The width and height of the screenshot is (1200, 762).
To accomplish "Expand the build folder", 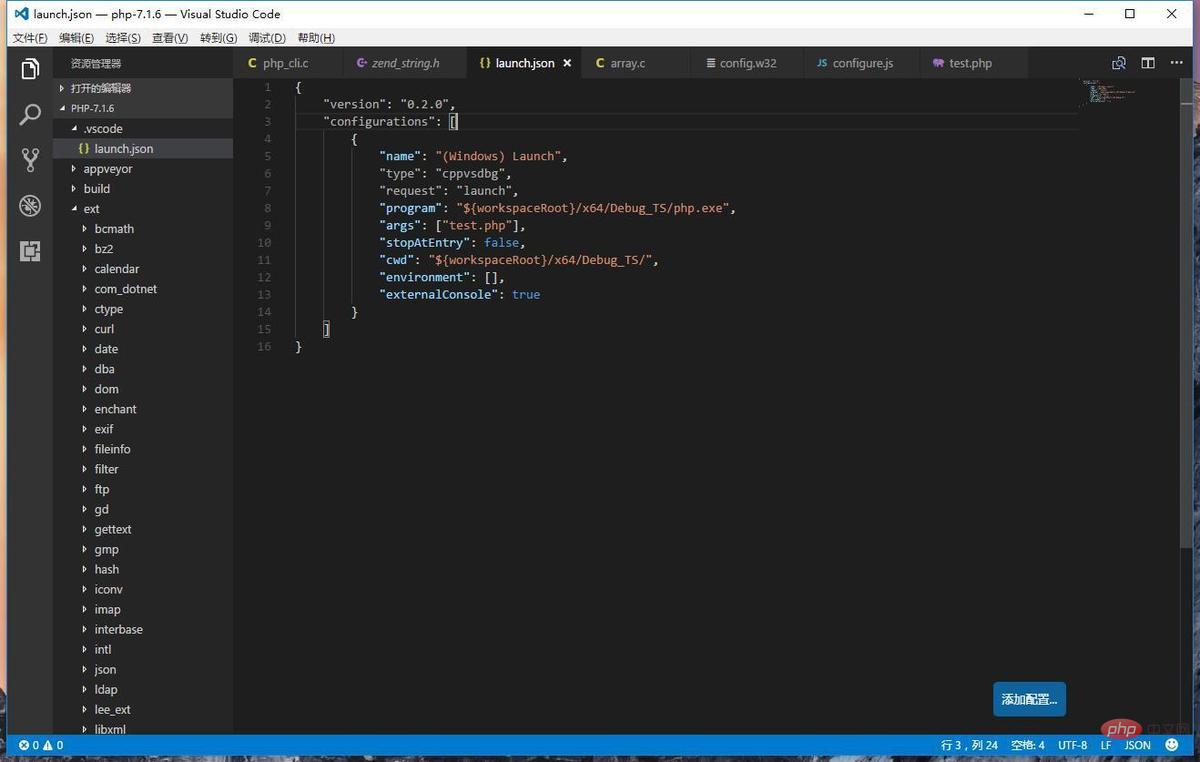I will [x=143, y=189].
